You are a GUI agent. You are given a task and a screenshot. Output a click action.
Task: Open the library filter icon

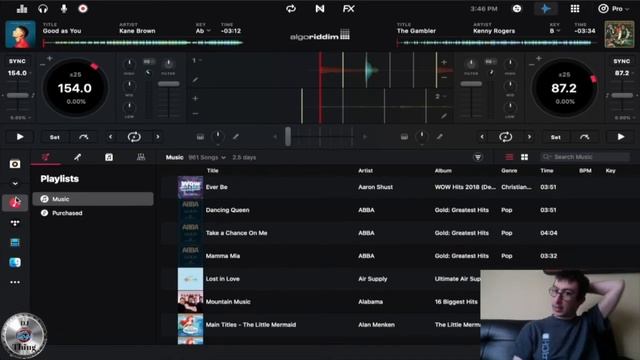point(478,157)
